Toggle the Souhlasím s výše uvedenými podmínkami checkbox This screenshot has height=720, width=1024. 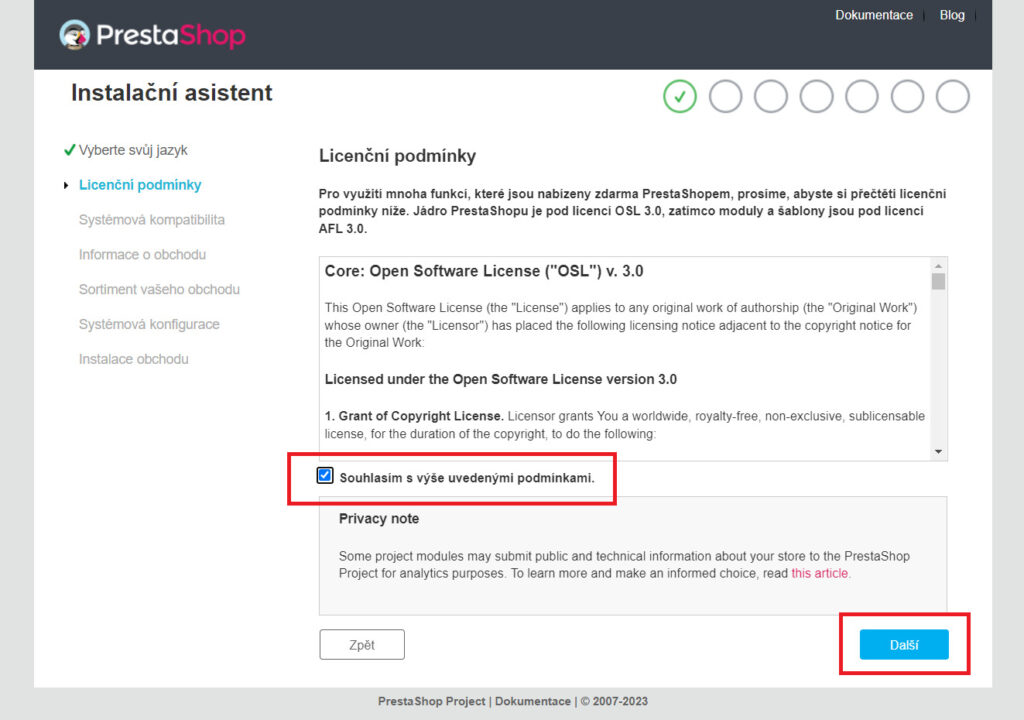[x=325, y=476]
